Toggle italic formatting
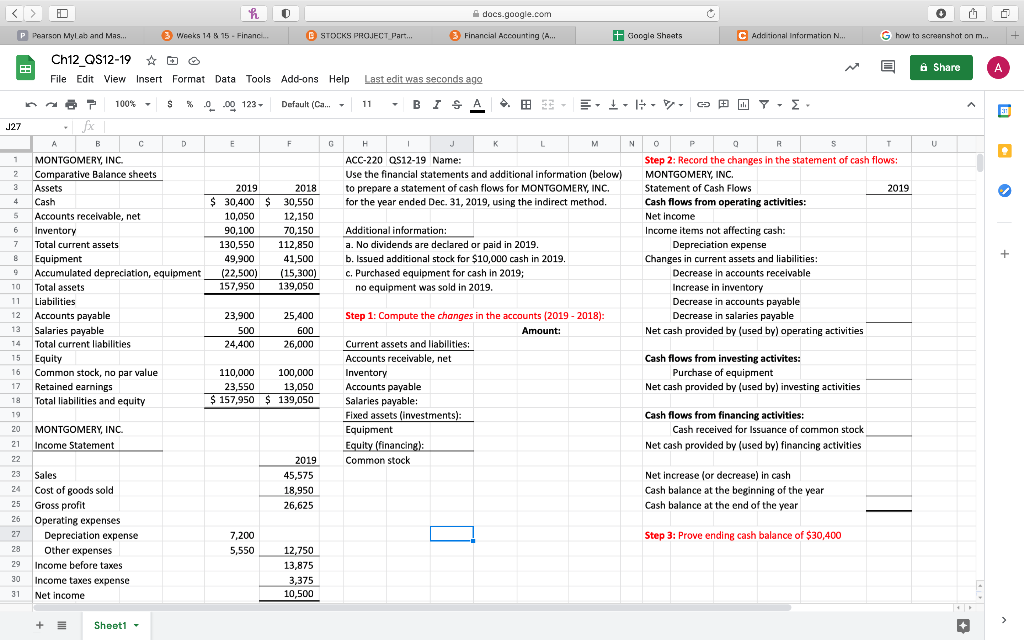Screen dimensions: 1024x640 click(x=436, y=103)
